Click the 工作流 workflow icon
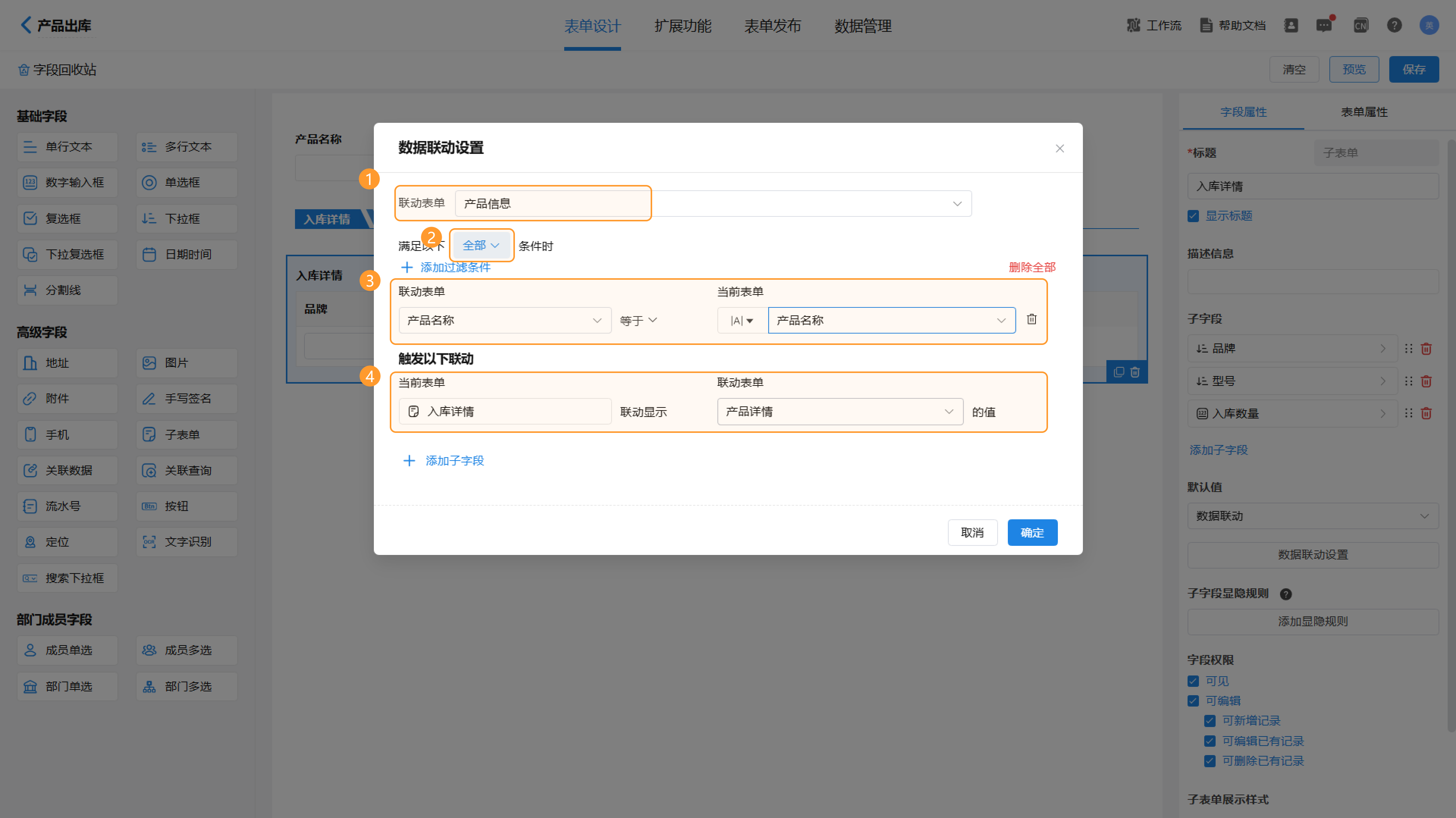 tap(1133, 25)
